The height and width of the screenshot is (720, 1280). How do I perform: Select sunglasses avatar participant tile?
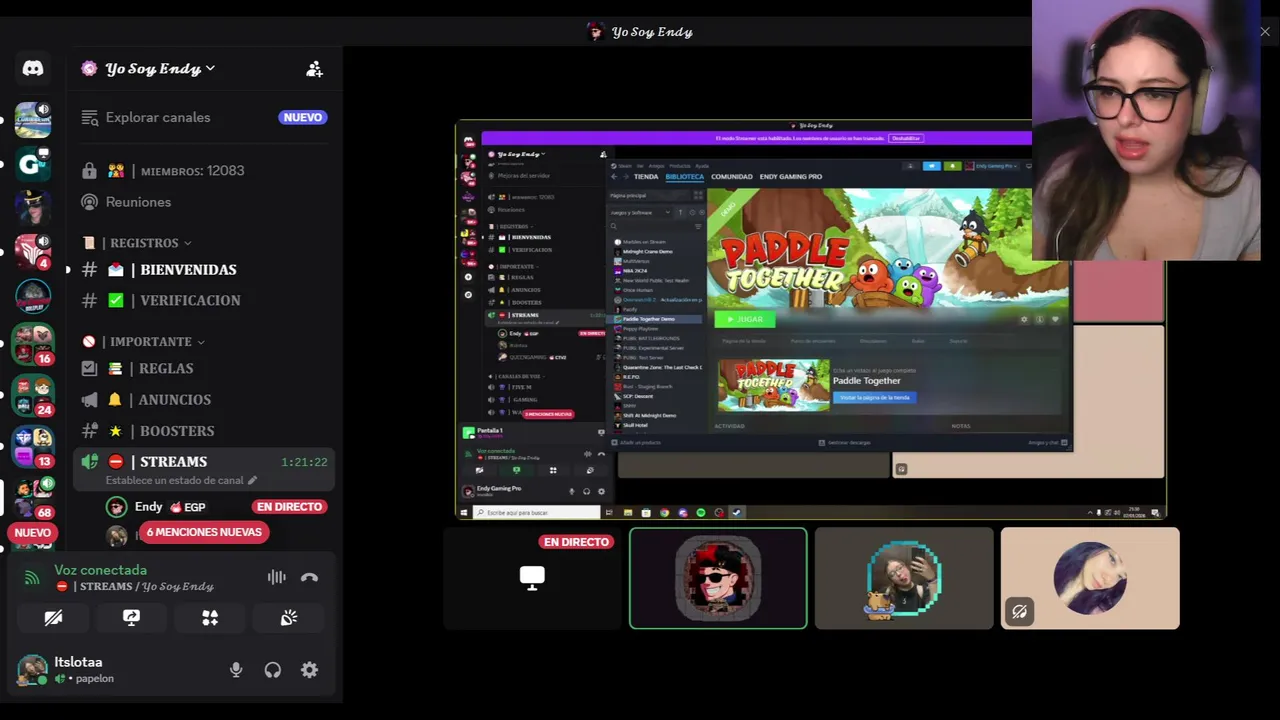click(x=718, y=579)
